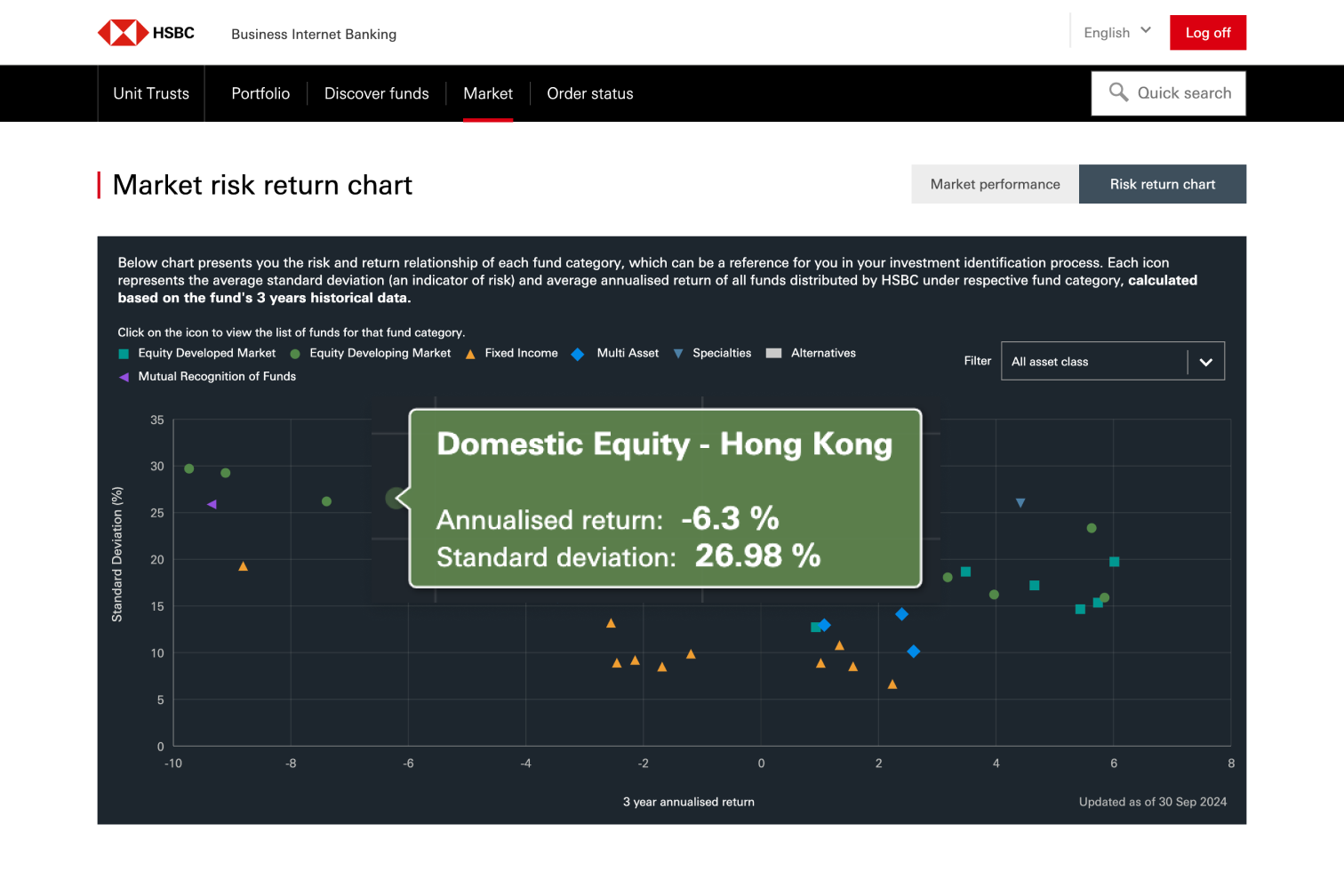Toggle the Multi Asset legend item

(616, 354)
